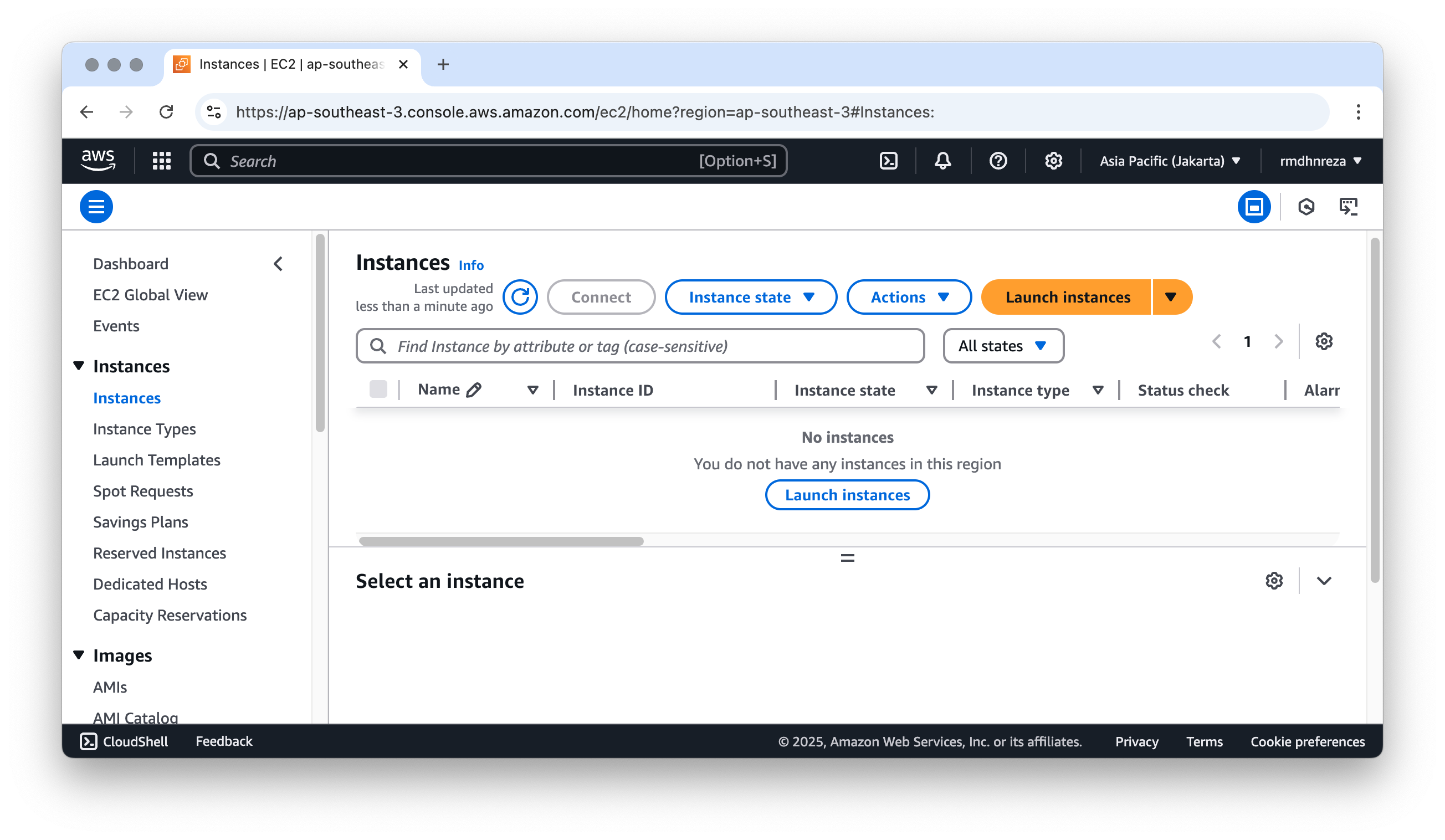Sort by the Instance state column arrow
Viewport: 1445px width, 840px height.
click(932, 390)
